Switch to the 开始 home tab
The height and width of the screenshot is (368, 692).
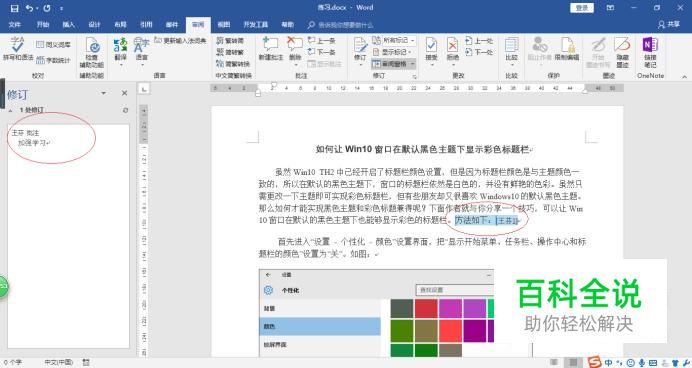[x=43, y=25]
